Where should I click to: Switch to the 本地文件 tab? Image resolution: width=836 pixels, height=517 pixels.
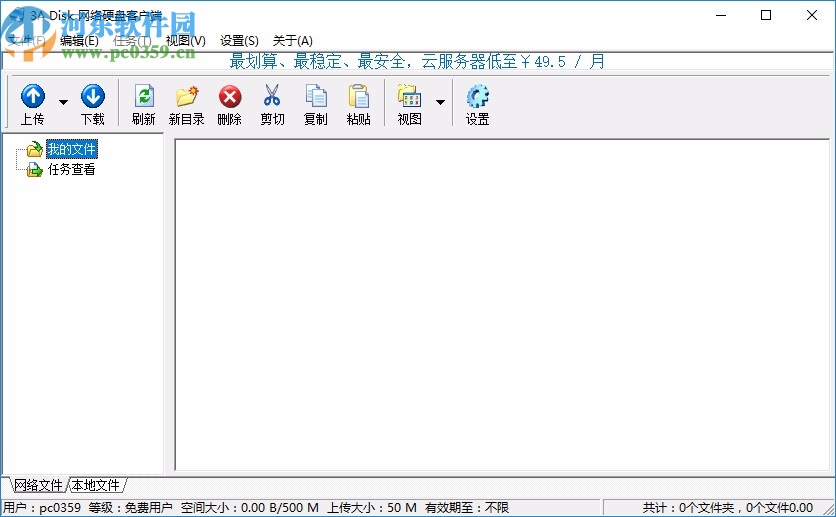95,485
